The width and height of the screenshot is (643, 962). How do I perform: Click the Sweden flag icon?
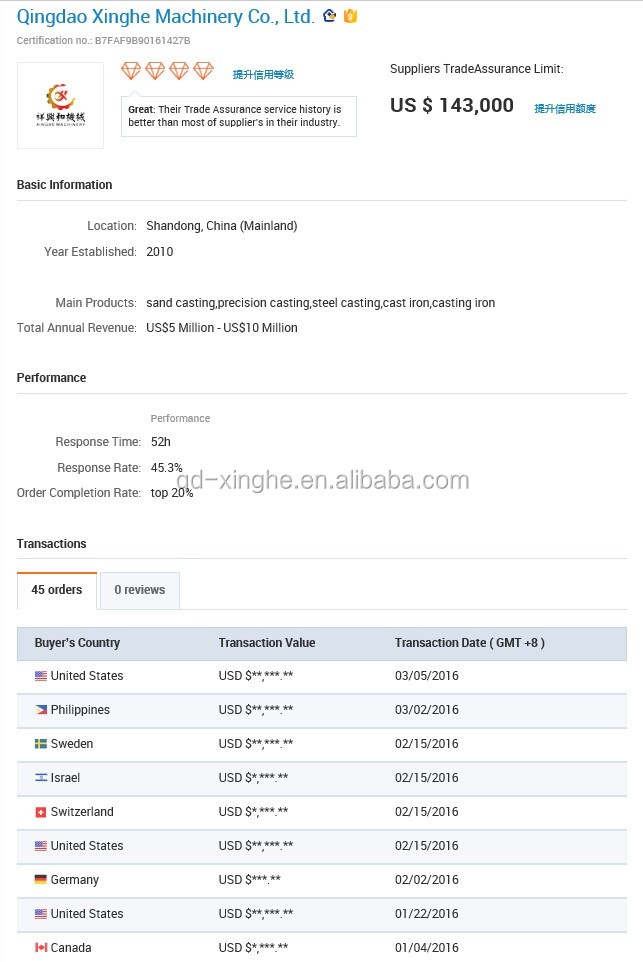41,744
